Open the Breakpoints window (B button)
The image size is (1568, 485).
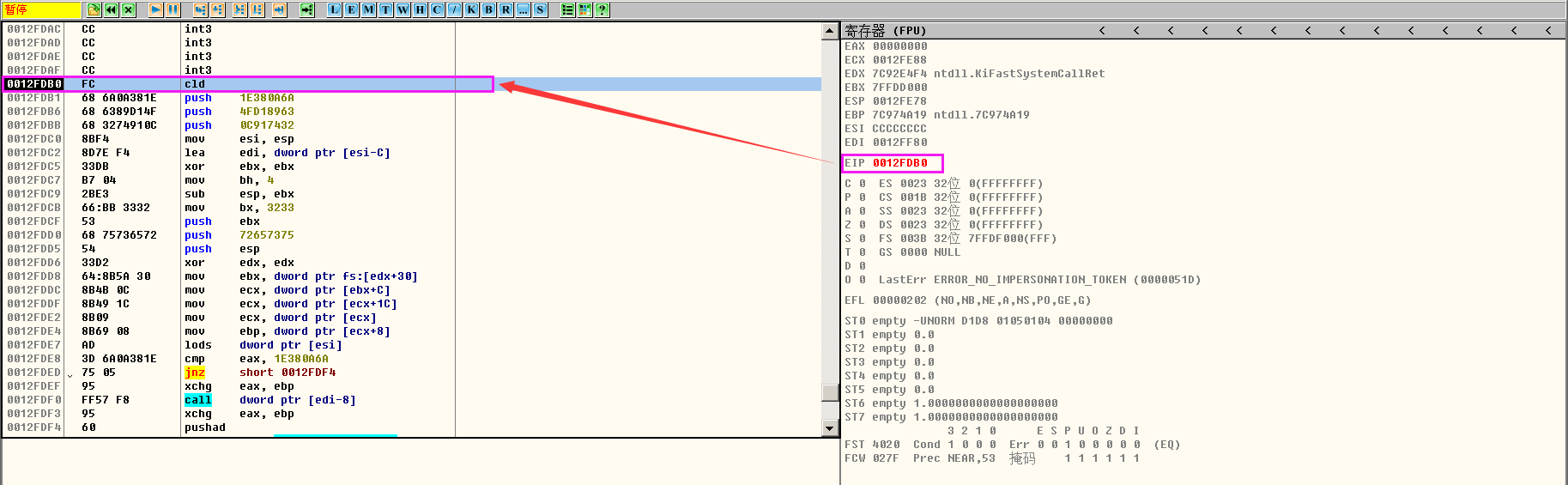(488, 9)
